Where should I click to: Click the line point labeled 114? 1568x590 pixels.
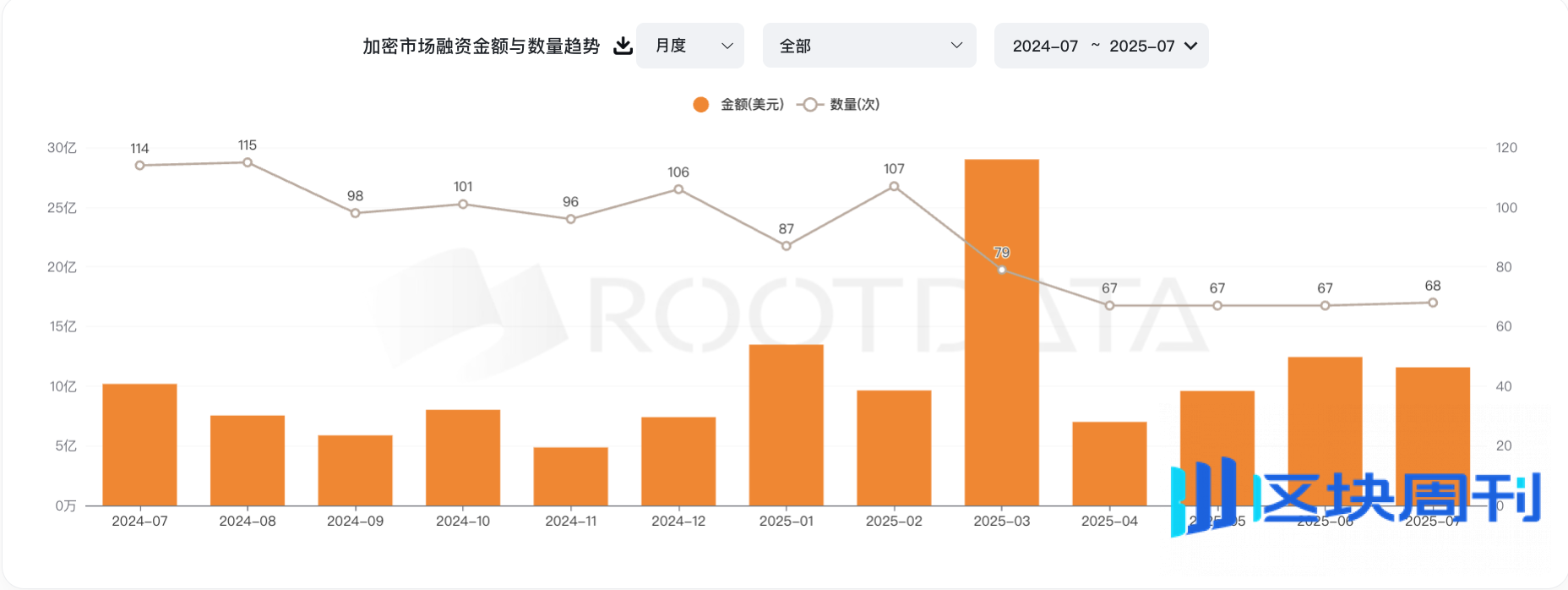pos(139,166)
